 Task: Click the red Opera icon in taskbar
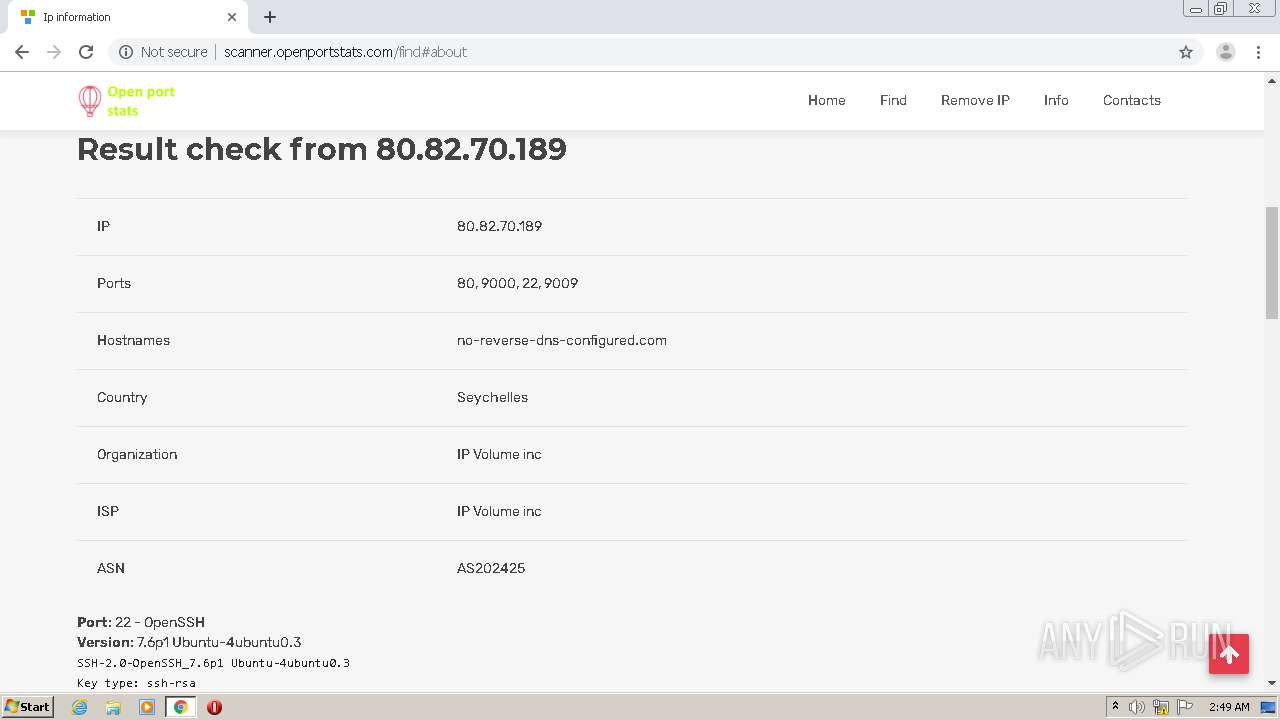(x=214, y=707)
